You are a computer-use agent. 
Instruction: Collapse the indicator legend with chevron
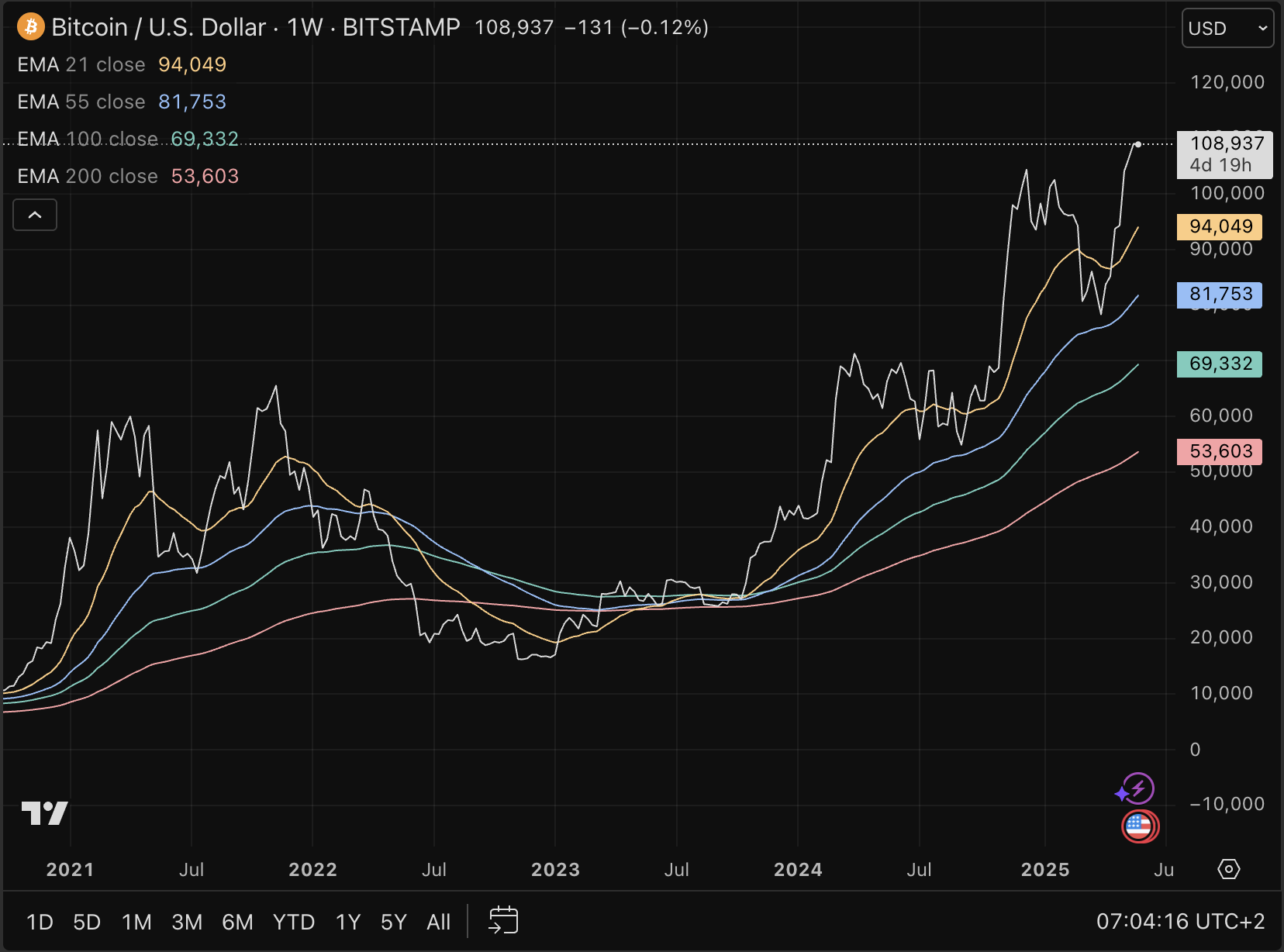pyautogui.click(x=35, y=215)
